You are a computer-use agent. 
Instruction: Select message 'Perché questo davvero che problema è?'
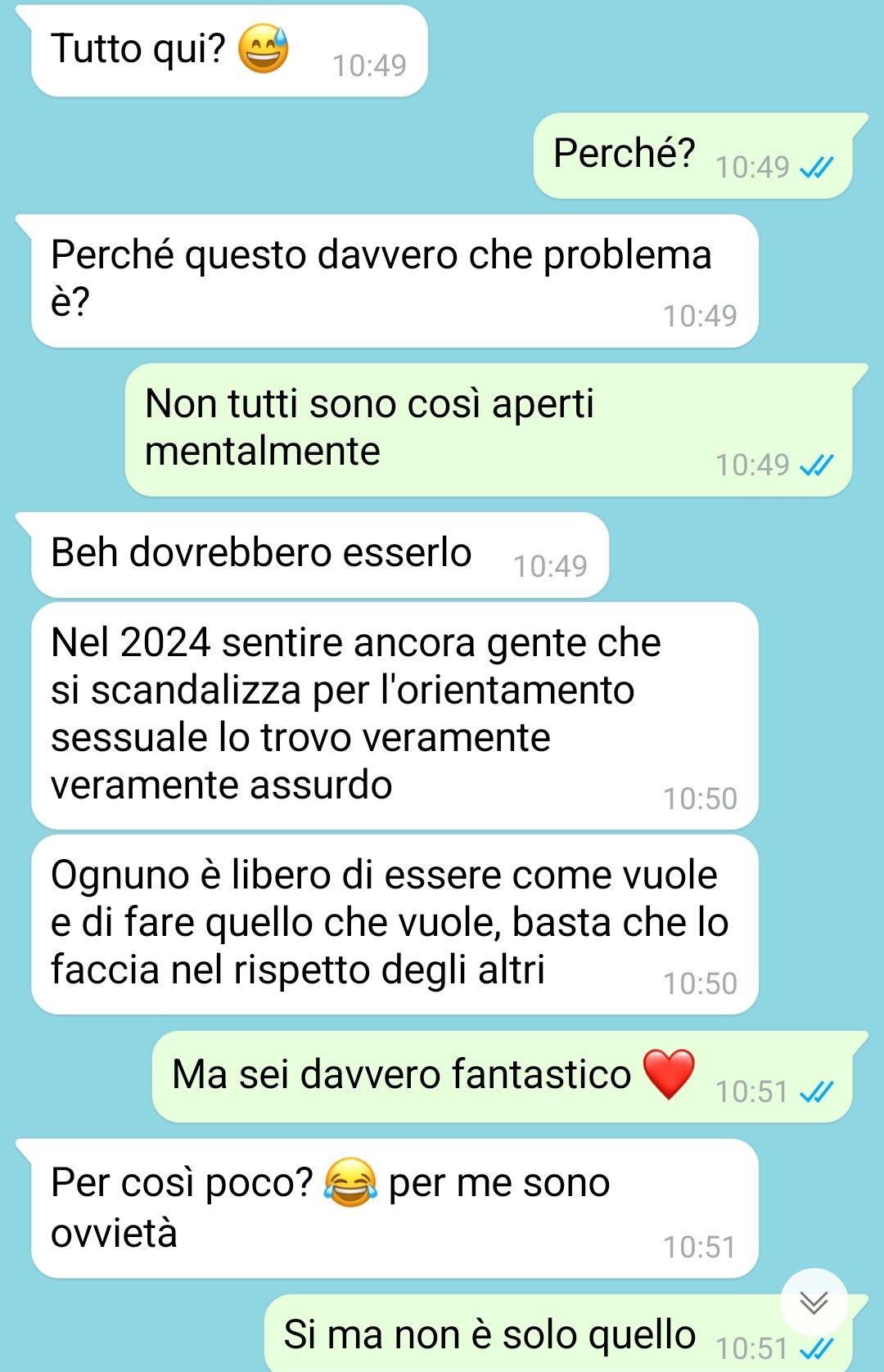(x=395, y=281)
